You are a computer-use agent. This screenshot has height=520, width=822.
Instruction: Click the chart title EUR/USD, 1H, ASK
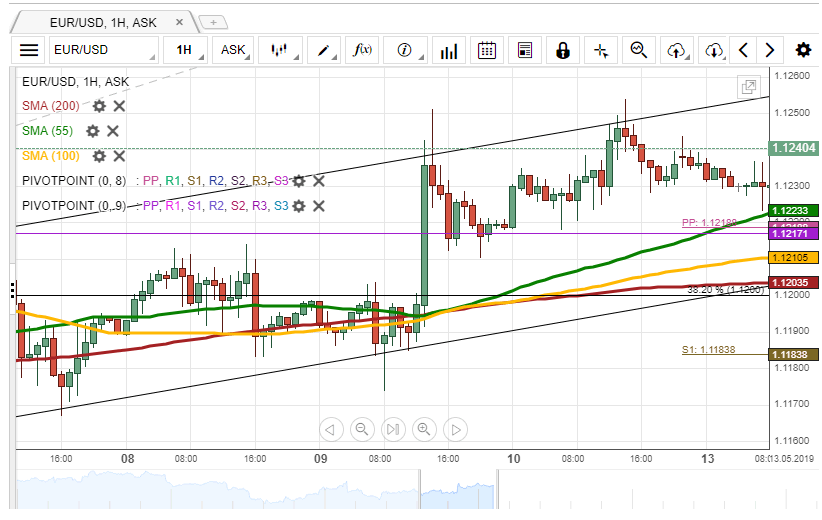(x=75, y=82)
